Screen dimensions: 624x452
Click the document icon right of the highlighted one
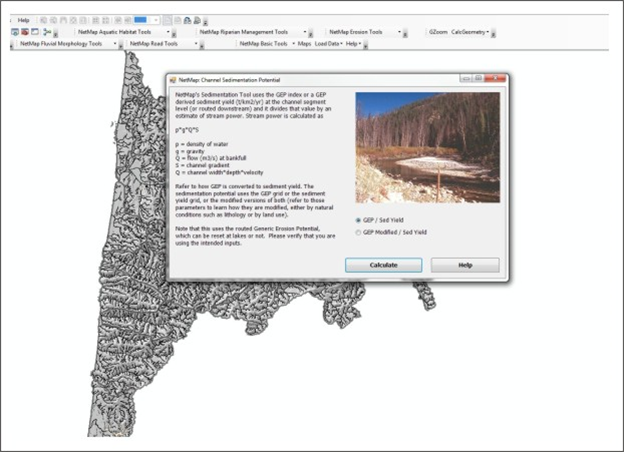tap(177, 20)
